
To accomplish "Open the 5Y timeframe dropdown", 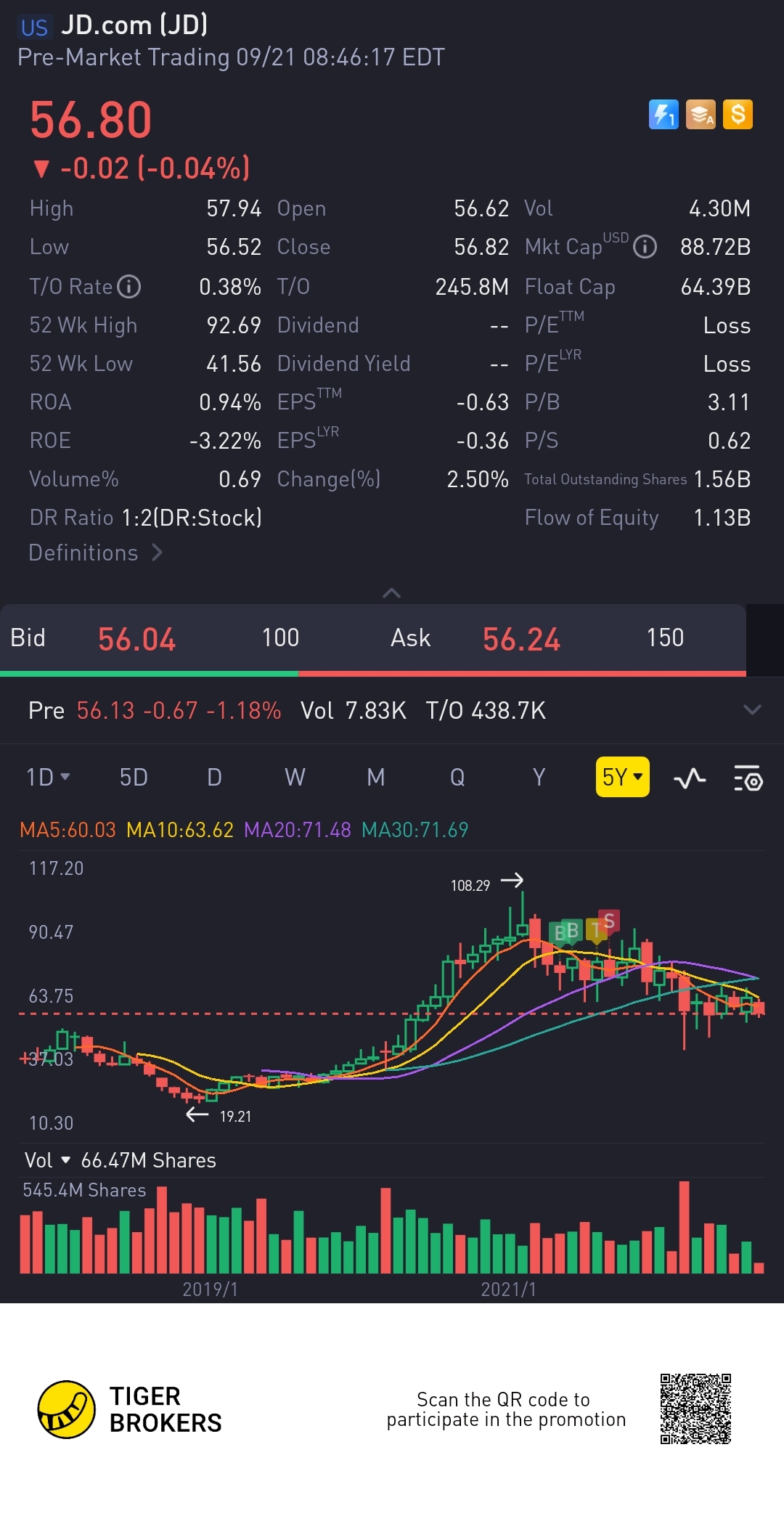I will tap(622, 777).
